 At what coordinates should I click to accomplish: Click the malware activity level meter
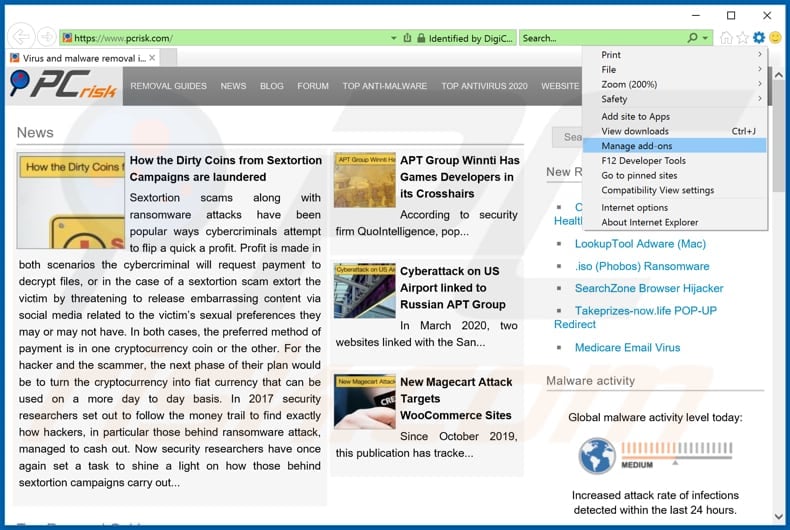[x=676, y=455]
